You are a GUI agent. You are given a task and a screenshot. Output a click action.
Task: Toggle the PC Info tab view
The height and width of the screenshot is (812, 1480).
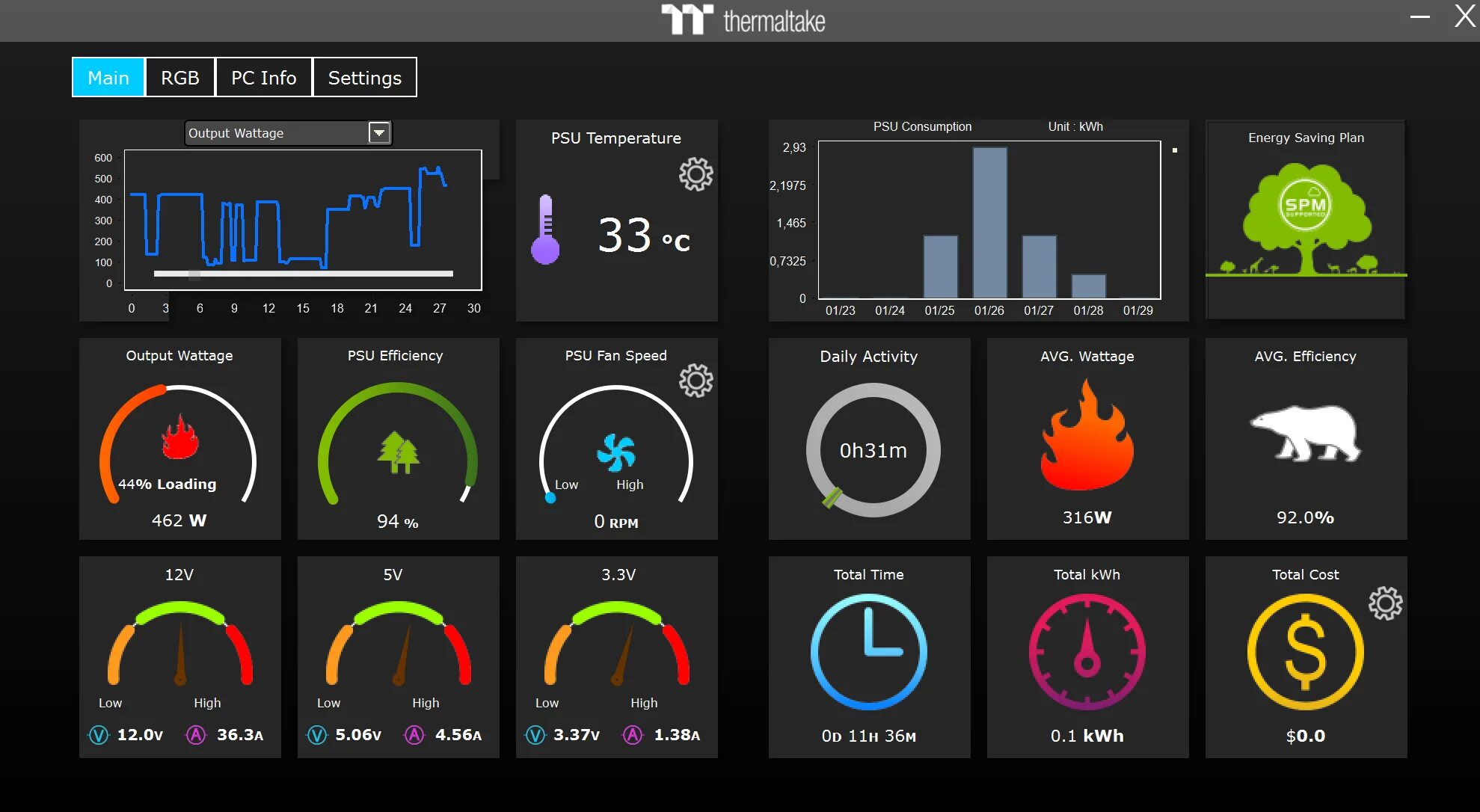pos(265,77)
